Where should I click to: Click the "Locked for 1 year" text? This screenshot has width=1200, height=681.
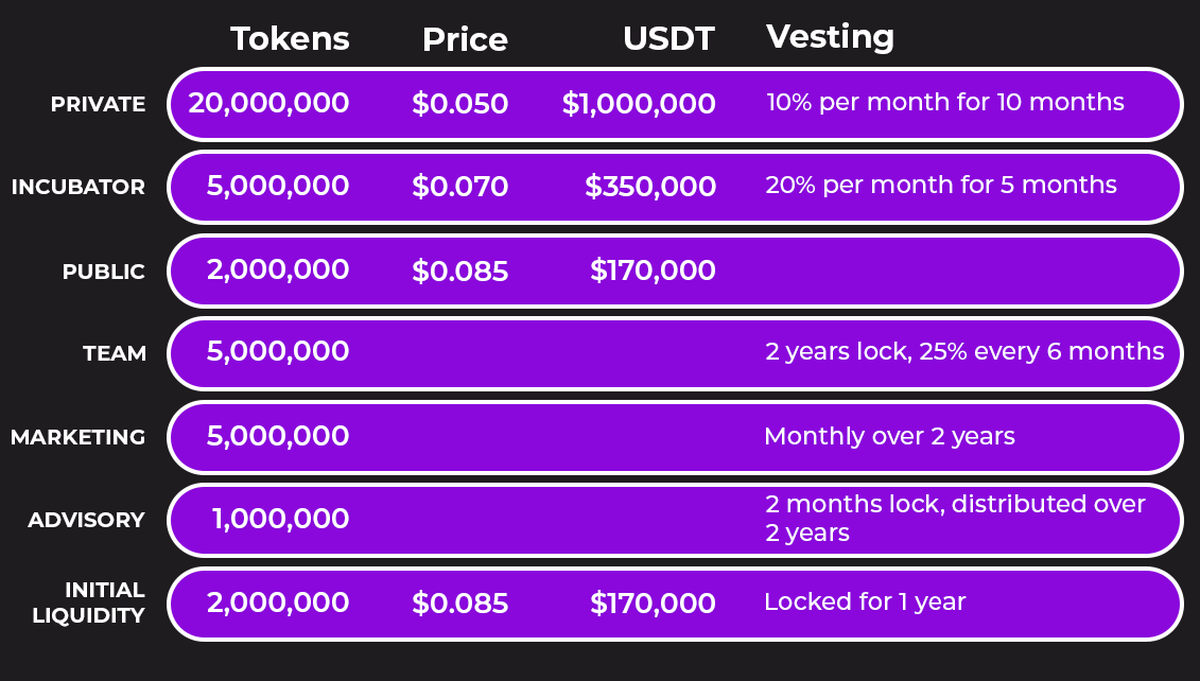(864, 602)
